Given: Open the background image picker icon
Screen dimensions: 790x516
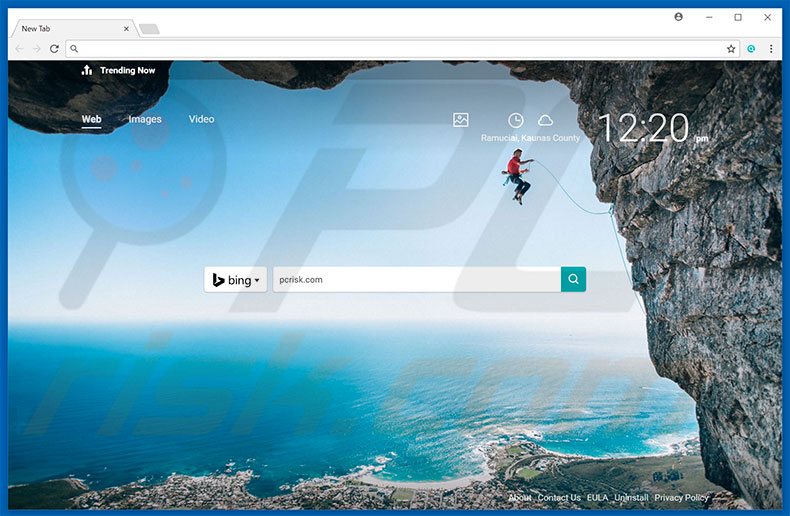Looking at the screenshot, I should click(460, 120).
